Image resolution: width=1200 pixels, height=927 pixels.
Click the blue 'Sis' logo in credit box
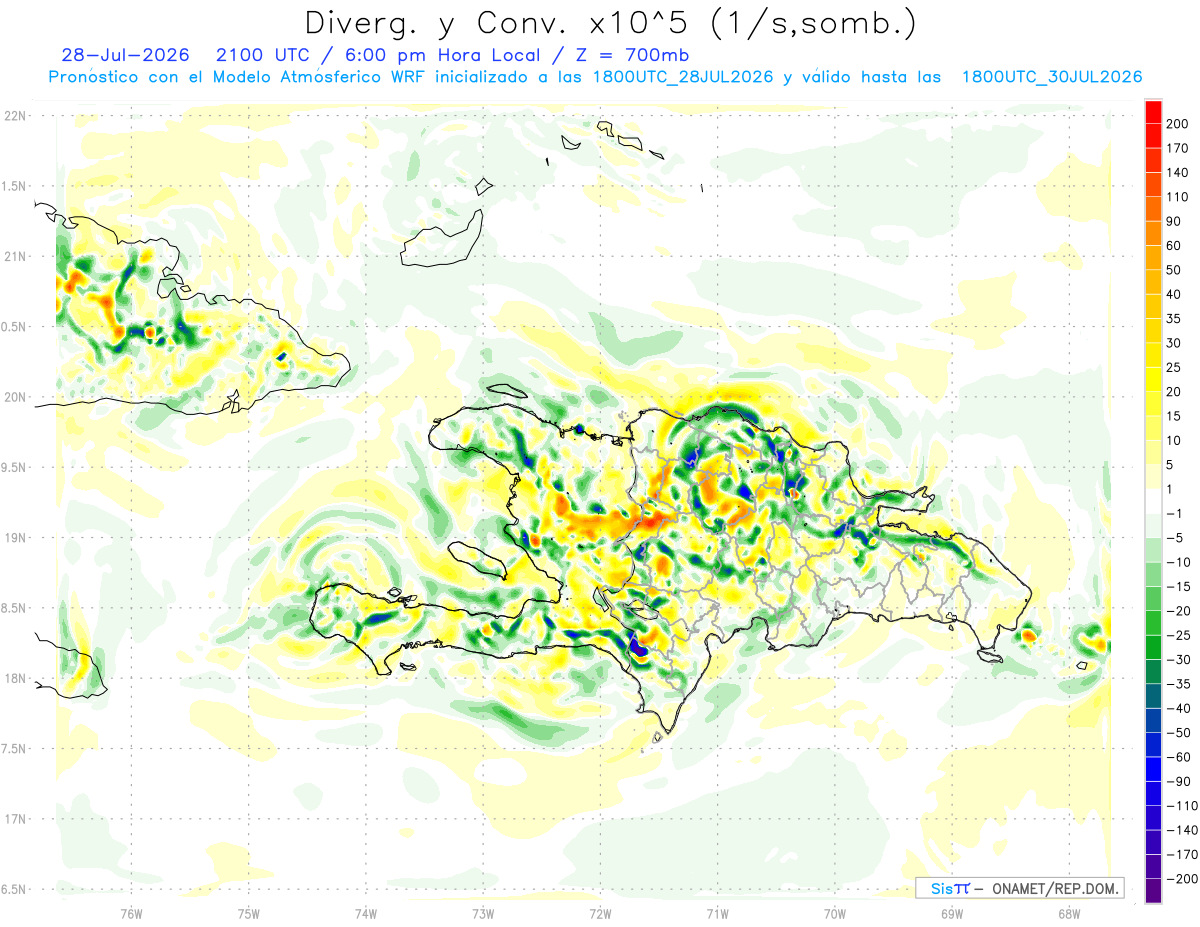click(941, 888)
